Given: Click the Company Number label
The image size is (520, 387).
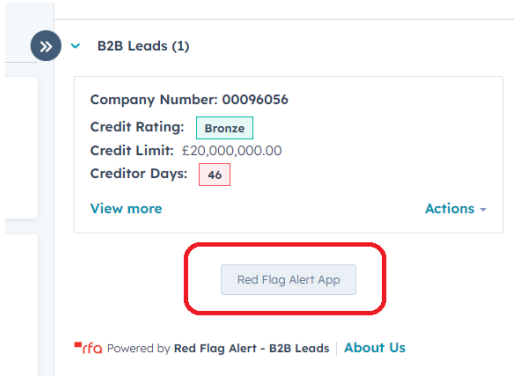Looking at the screenshot, I should point(154,100).
